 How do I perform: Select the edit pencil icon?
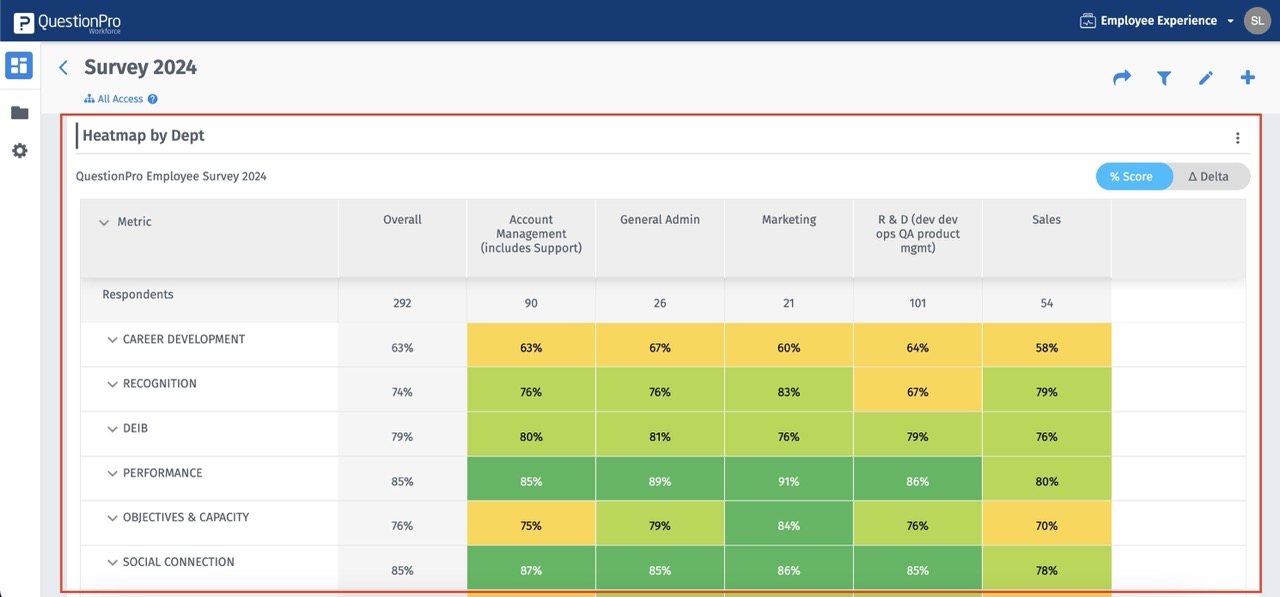point(1205,77)
